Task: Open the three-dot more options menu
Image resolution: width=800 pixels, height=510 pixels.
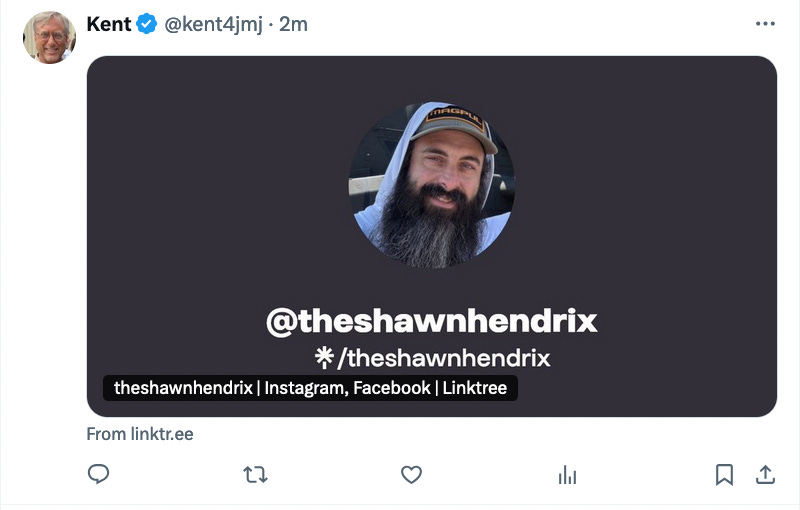Action: [765, 24]
